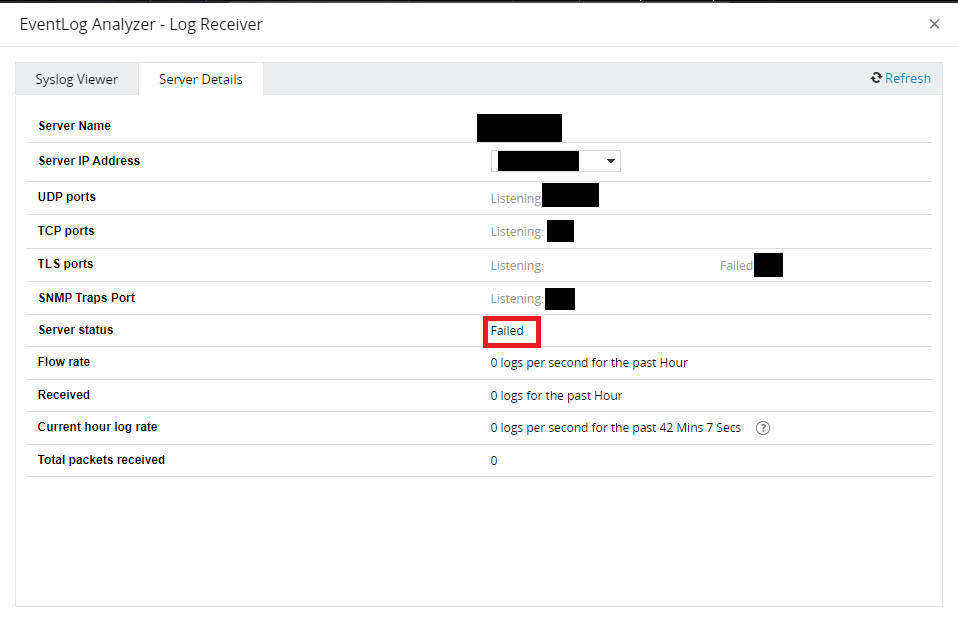
Task: Click the 'Received' label
Action: point(64,395)
